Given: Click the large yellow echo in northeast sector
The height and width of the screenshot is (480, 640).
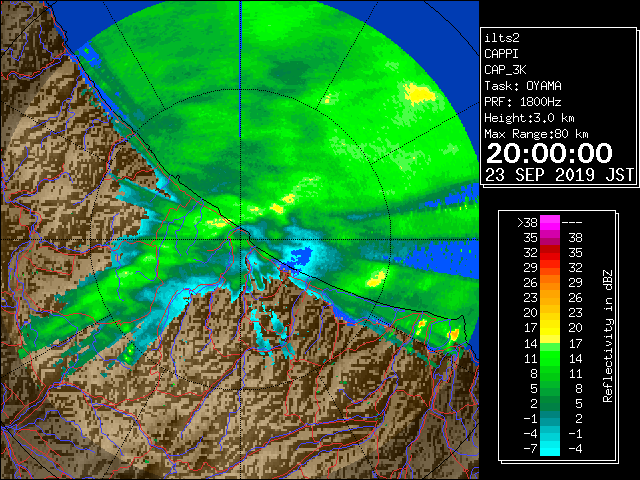Looking at the screenshot, I should point(419,93).
